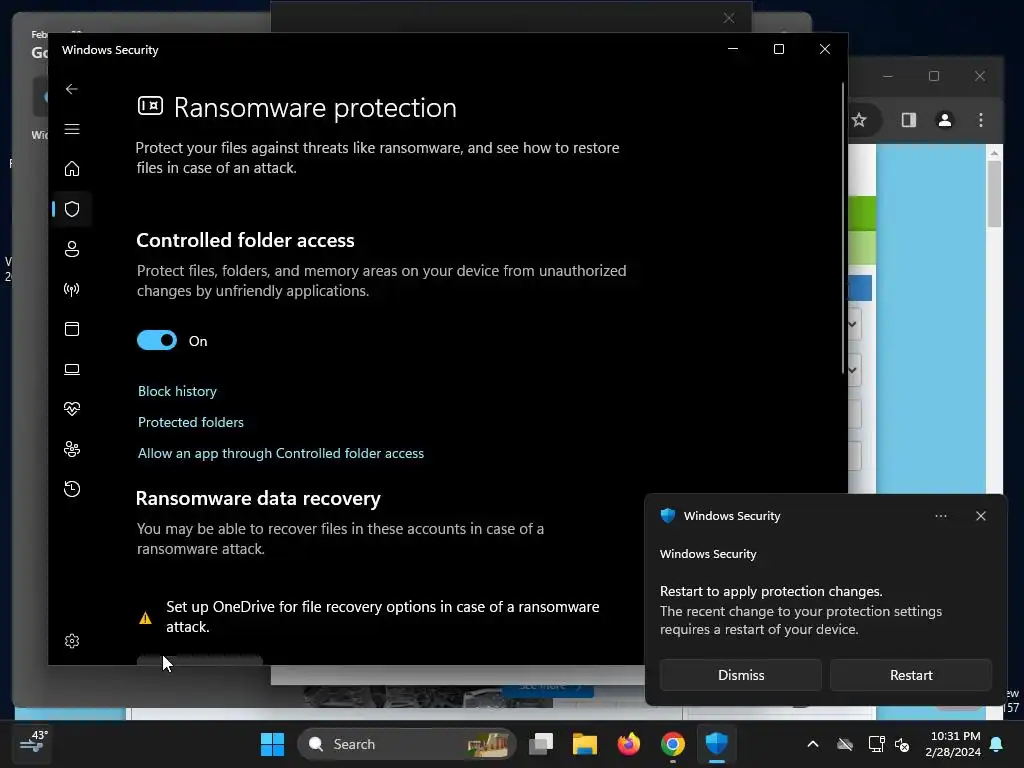The image size is (1024, 768).
Task: Click the taskbar Search box
Action: 406,744
